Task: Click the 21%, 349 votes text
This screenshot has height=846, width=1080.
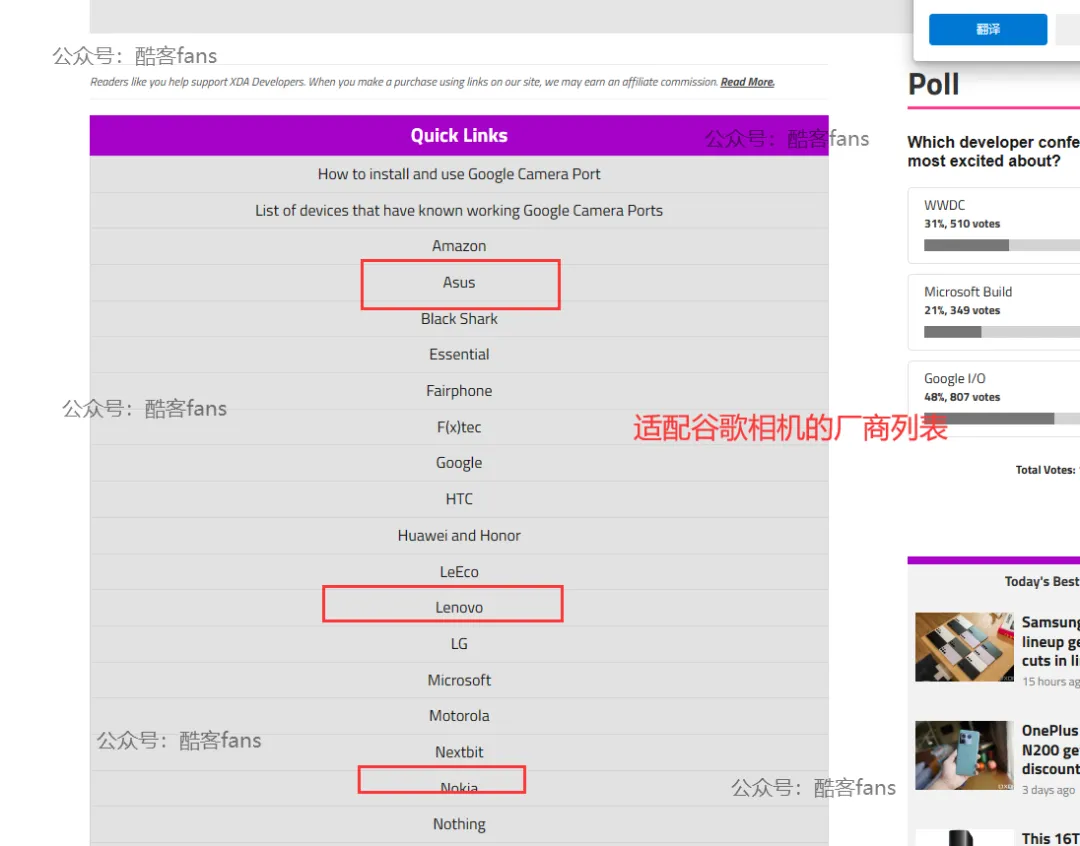Action: (962, 311)
